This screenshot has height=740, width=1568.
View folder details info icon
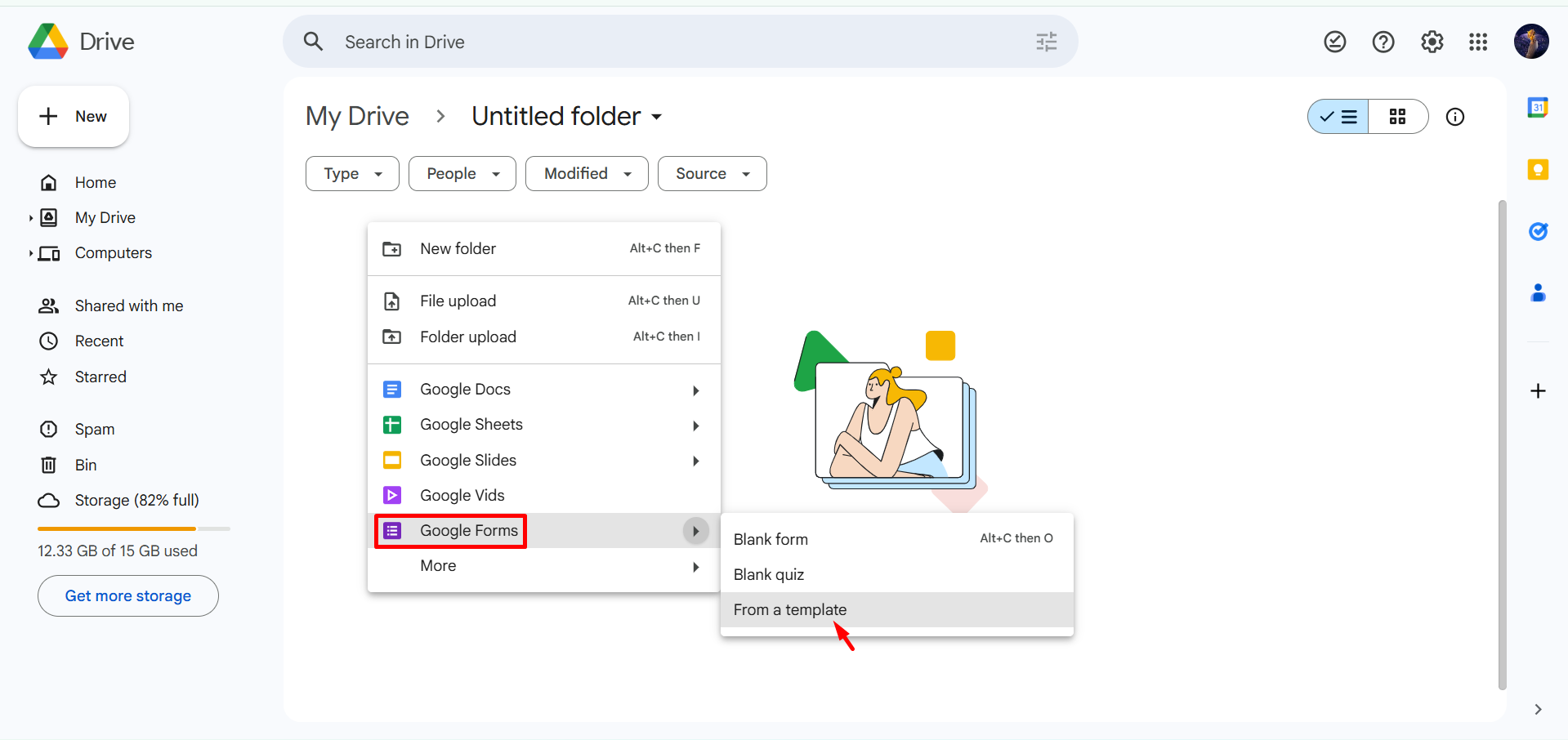[x=1455, y=117]
